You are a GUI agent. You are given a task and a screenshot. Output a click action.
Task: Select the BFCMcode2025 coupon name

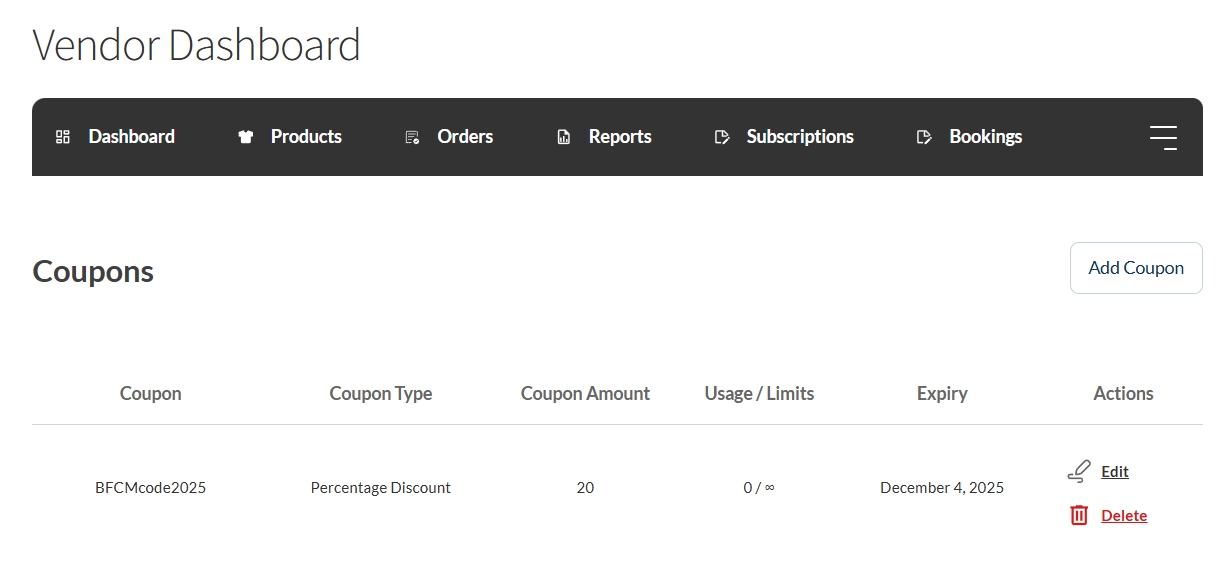[150, 488]
